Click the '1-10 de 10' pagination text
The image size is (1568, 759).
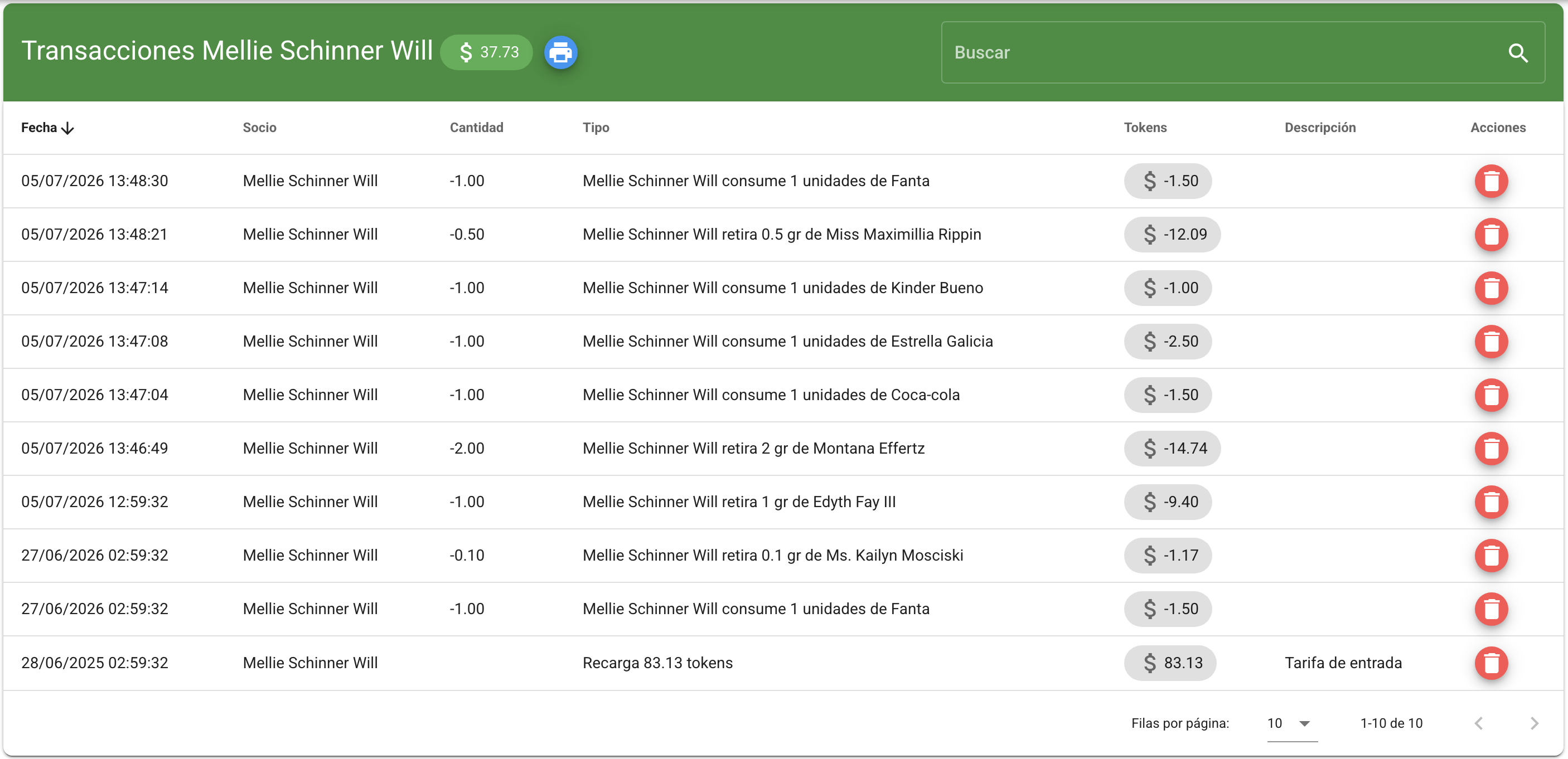[x=1391, y=723]
